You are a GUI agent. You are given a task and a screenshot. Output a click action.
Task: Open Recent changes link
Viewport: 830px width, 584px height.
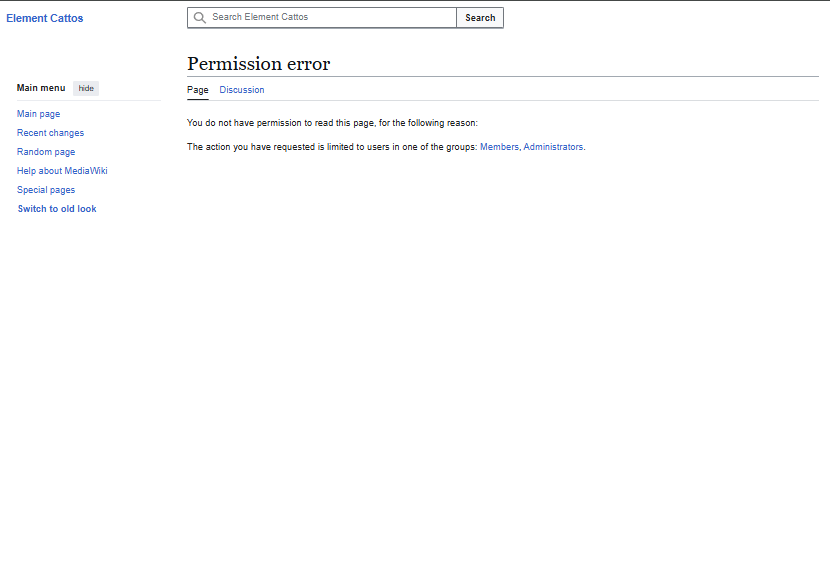(50, 133)
